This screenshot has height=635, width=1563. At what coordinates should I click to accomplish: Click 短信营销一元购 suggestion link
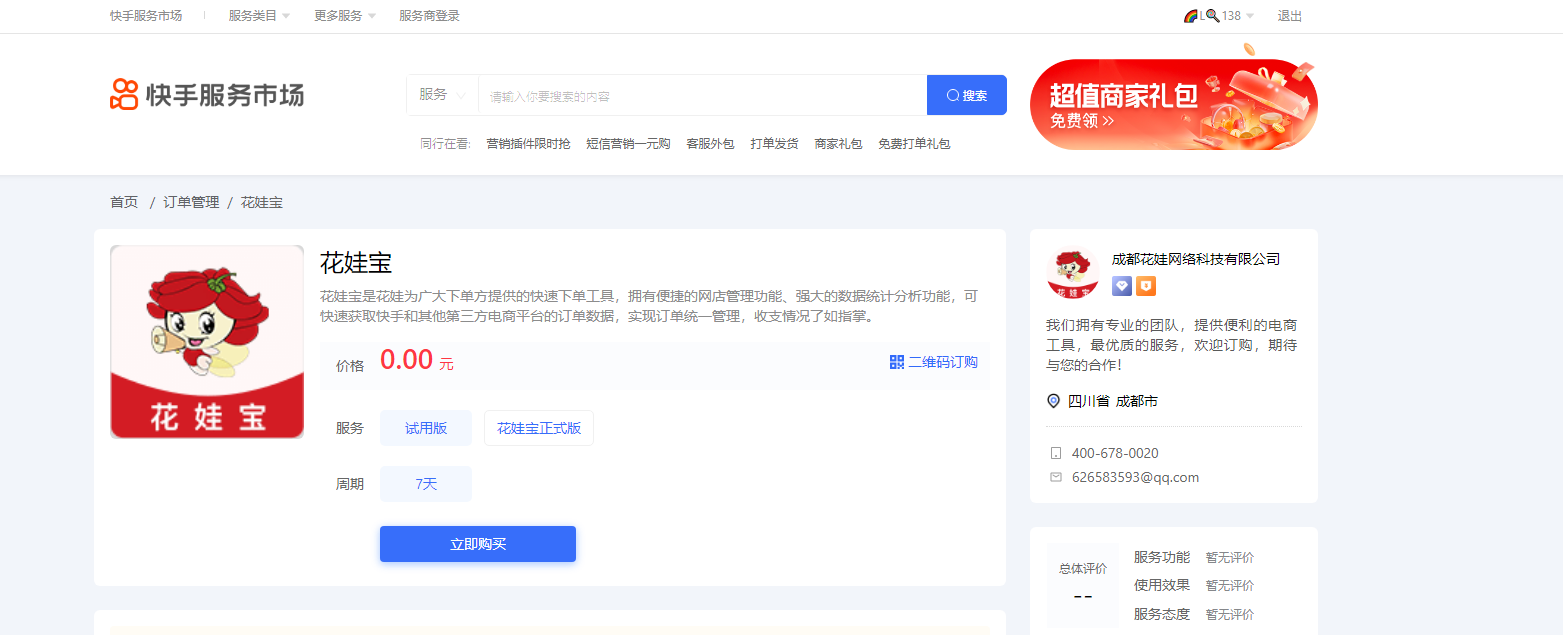click(628, 144)
